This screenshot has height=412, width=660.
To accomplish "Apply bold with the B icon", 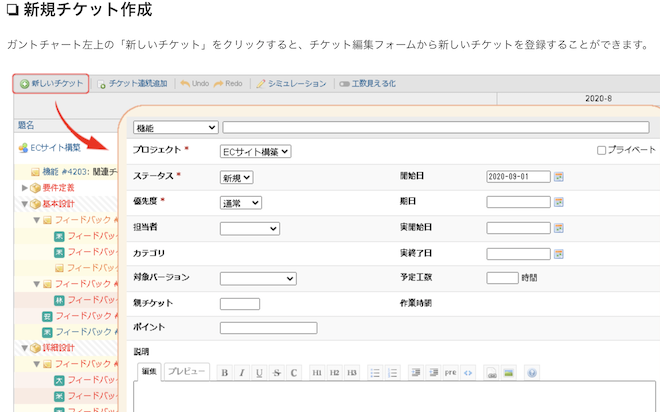I will (x=225, y=373).
